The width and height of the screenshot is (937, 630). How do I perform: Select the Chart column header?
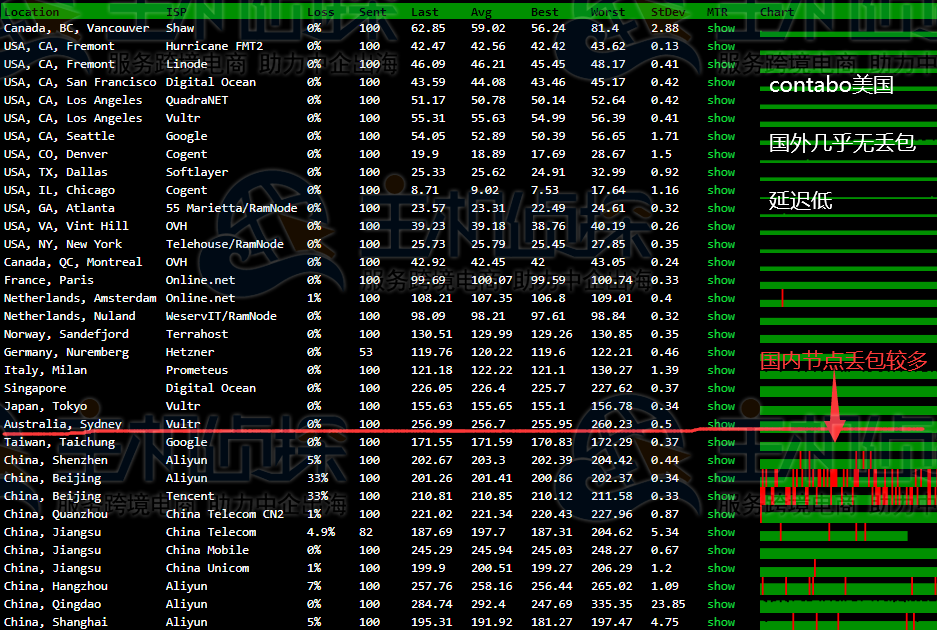pos(777,12)
